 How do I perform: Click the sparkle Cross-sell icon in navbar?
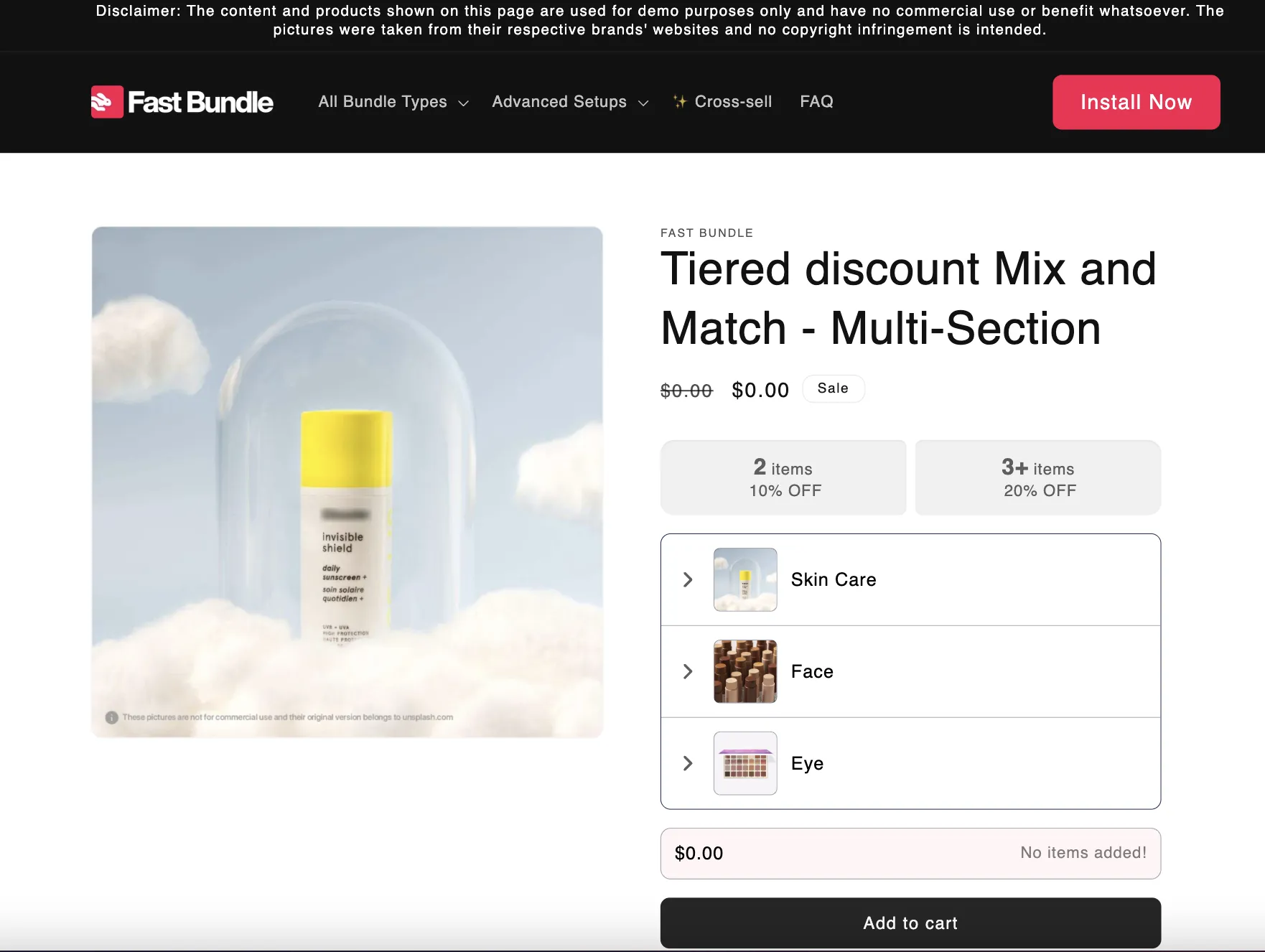680,101
